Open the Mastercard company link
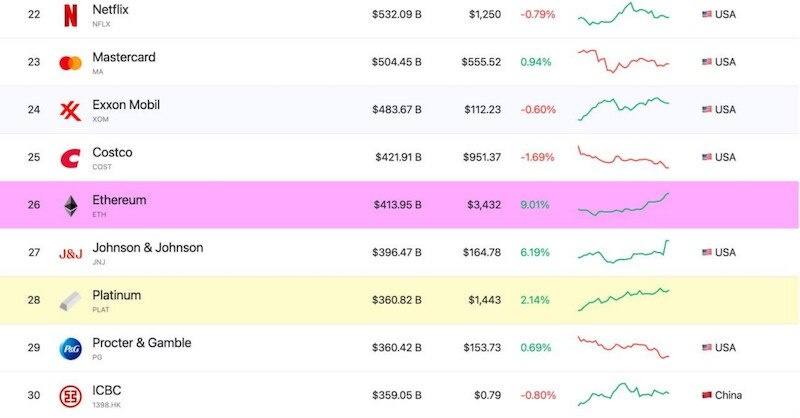 click(x=123, y=57)
